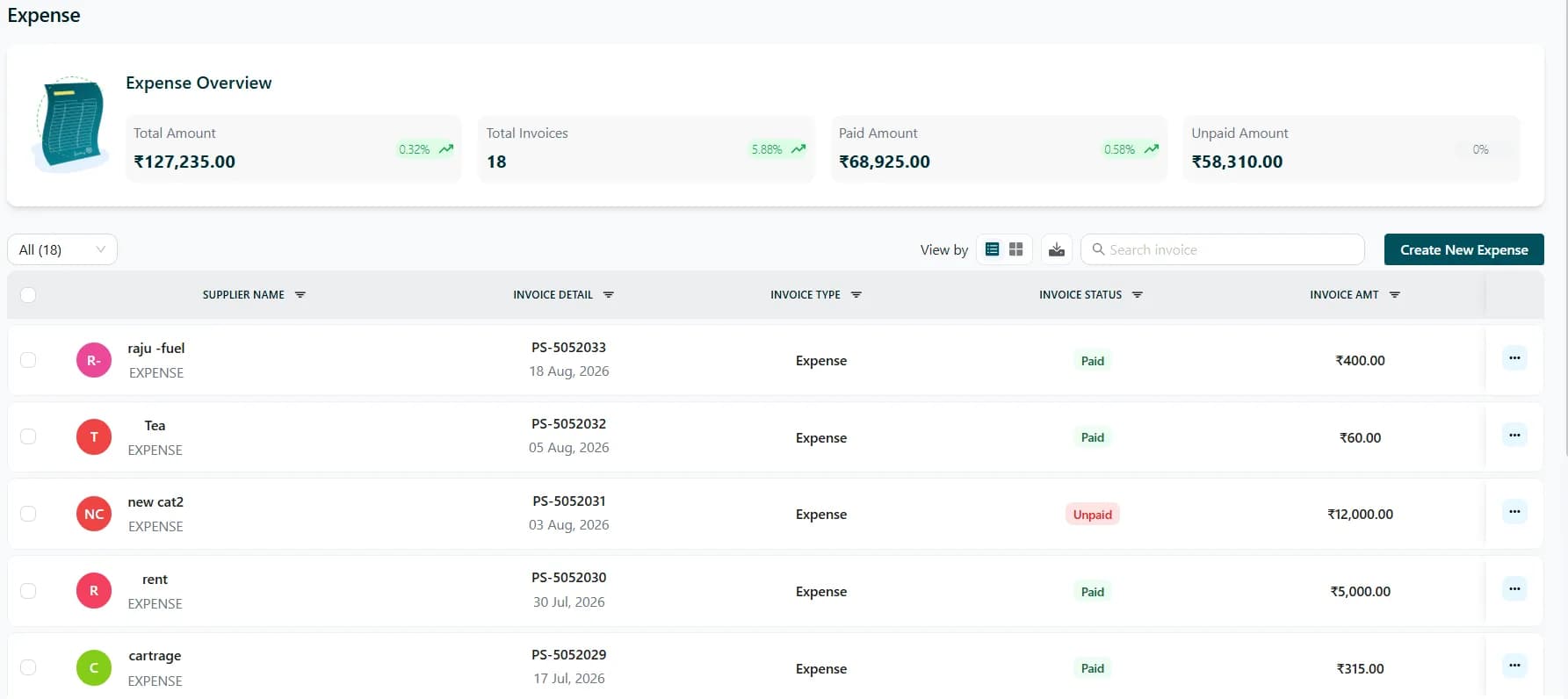
Task: Open more options for new cat2 row
Action: (1514, 511)
